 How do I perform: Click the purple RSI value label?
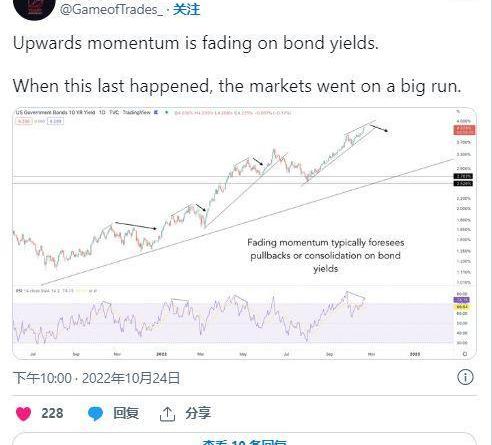[461, 300]
